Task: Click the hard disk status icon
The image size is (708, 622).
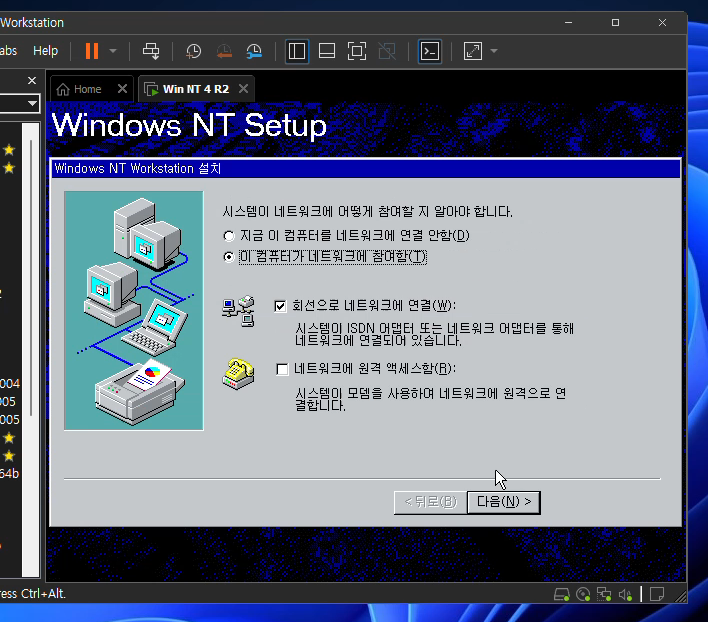Action: pos(561,594)
